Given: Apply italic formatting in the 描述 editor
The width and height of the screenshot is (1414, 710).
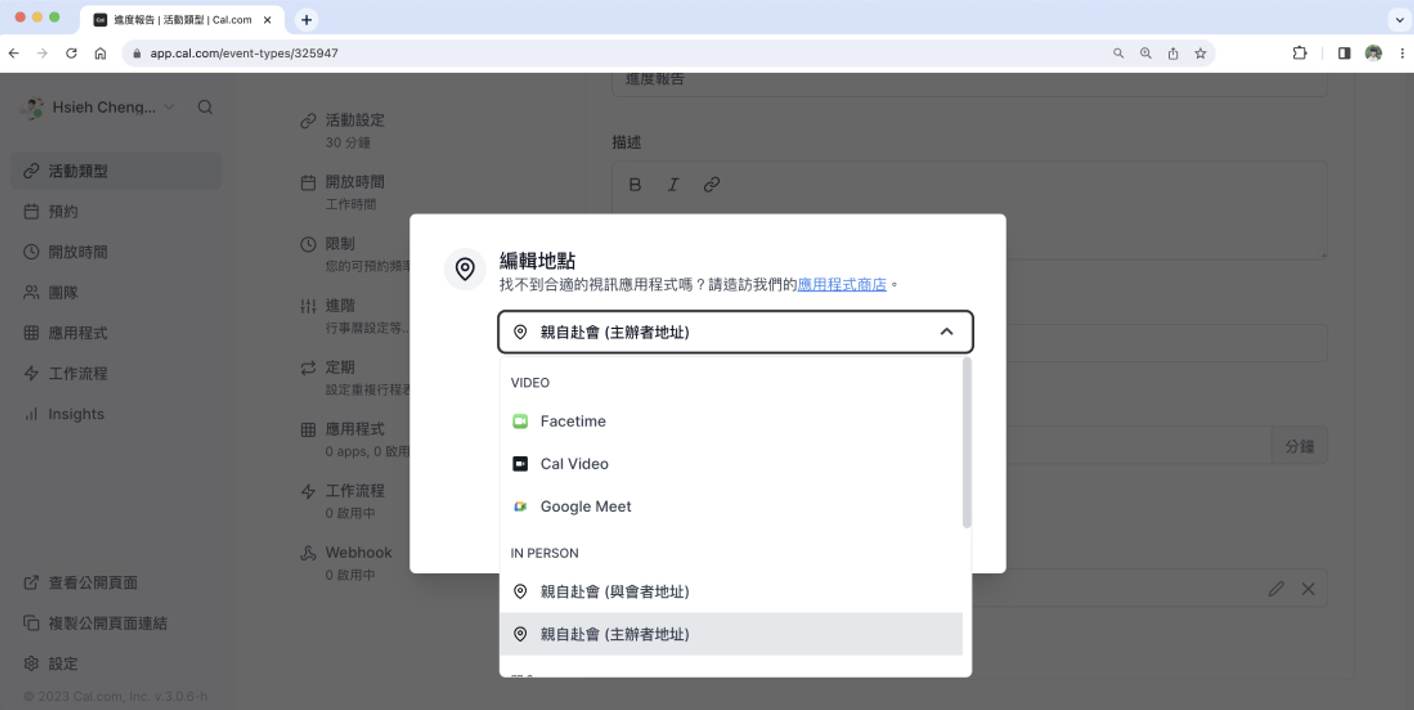Looking at the screenshot, I should [673, 184].
